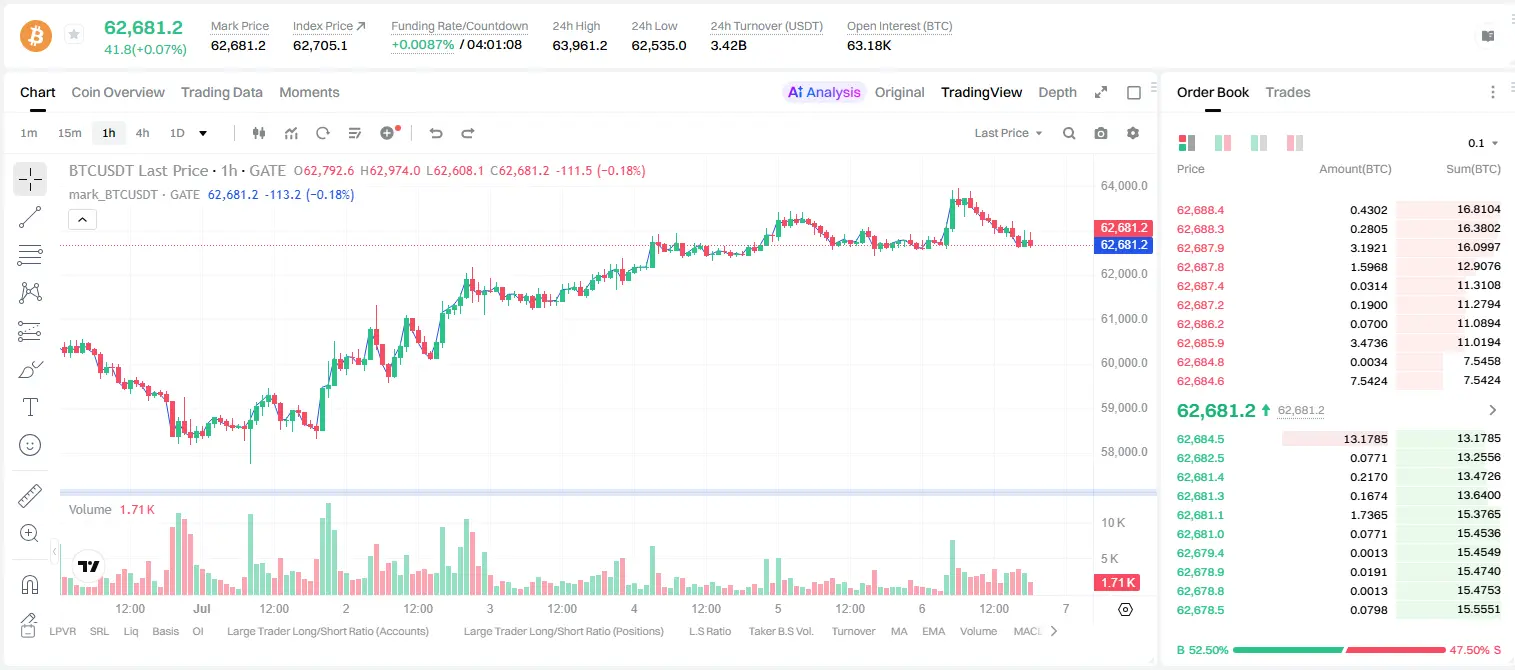Take a chart snapshot with camera icon
The image size is (1515, 670).
click(1101, 133)
